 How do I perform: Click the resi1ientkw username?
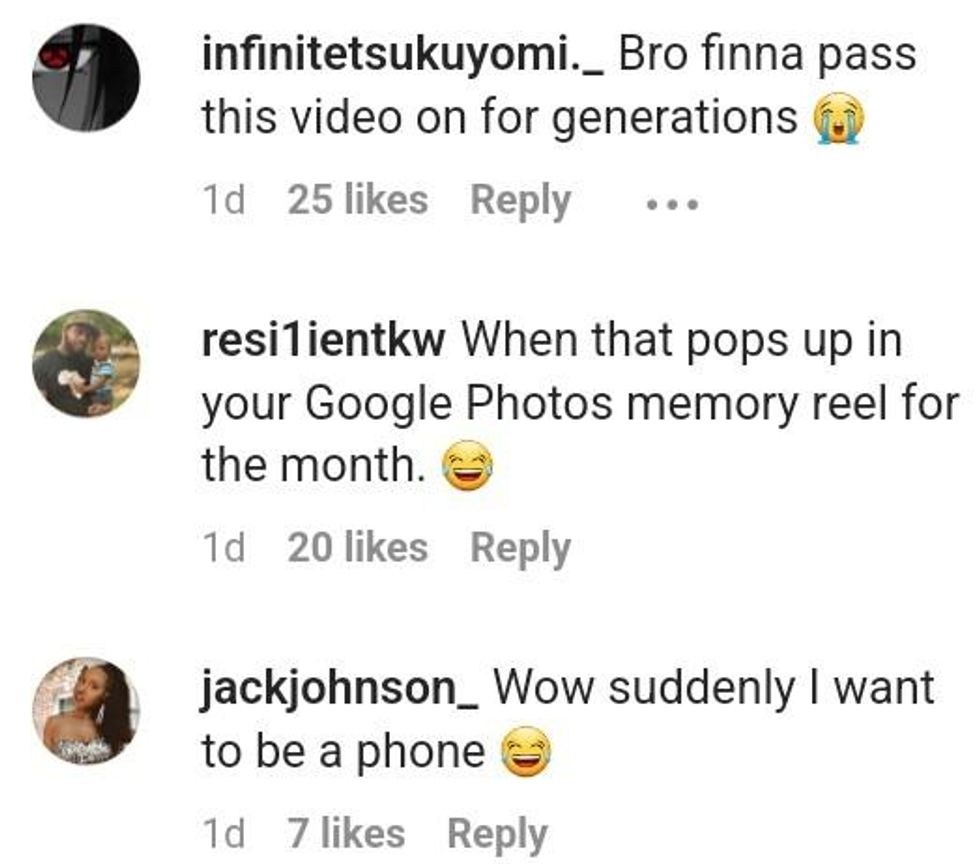coord(323,341)
